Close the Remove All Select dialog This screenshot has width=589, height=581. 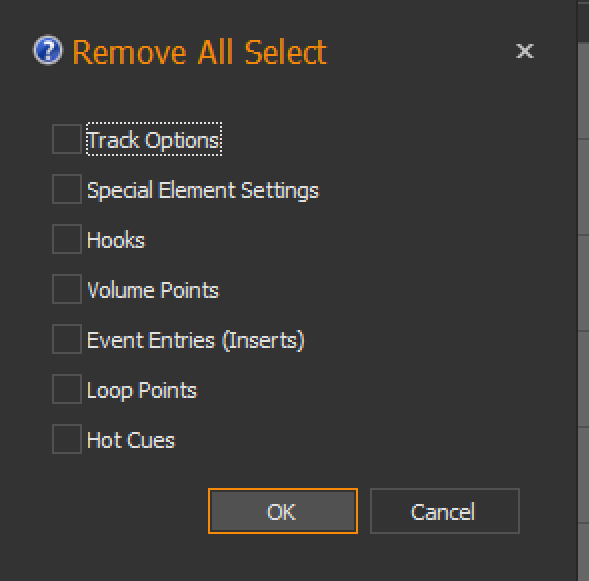click(x=524, y=51)
